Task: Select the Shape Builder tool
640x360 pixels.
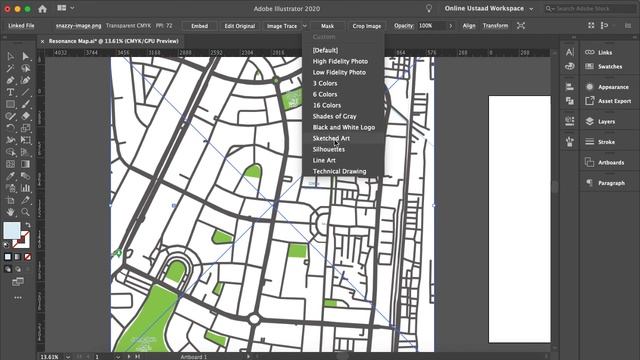Action: [x=11, y=152]
